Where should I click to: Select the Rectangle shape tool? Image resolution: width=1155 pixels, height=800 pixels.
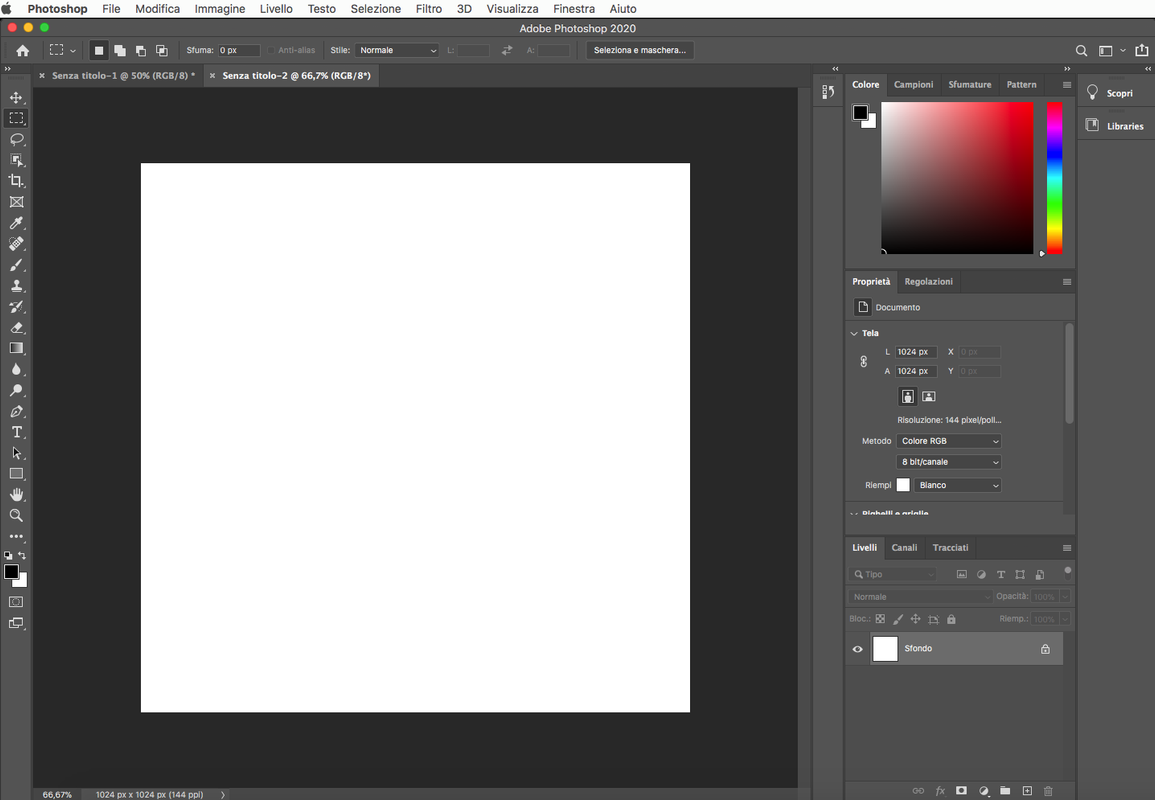pos(16,474)
